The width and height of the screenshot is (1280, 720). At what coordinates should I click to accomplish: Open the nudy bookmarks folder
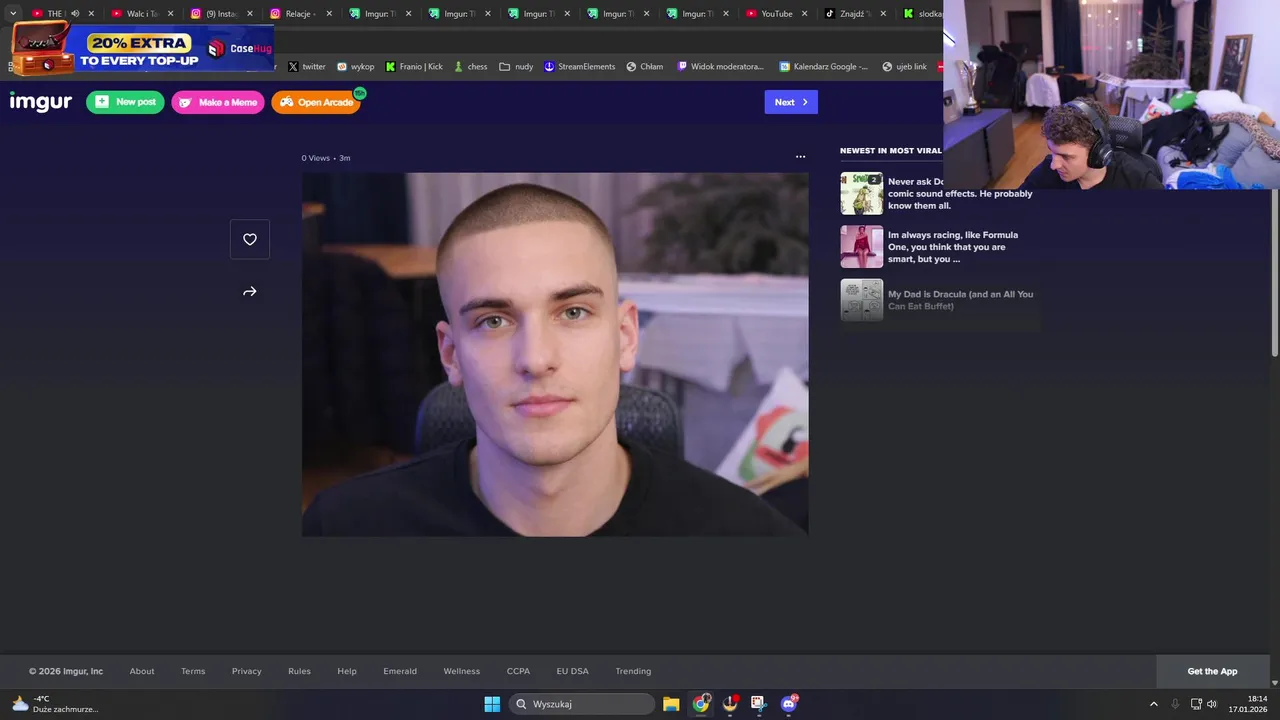(x=516, y=67)
